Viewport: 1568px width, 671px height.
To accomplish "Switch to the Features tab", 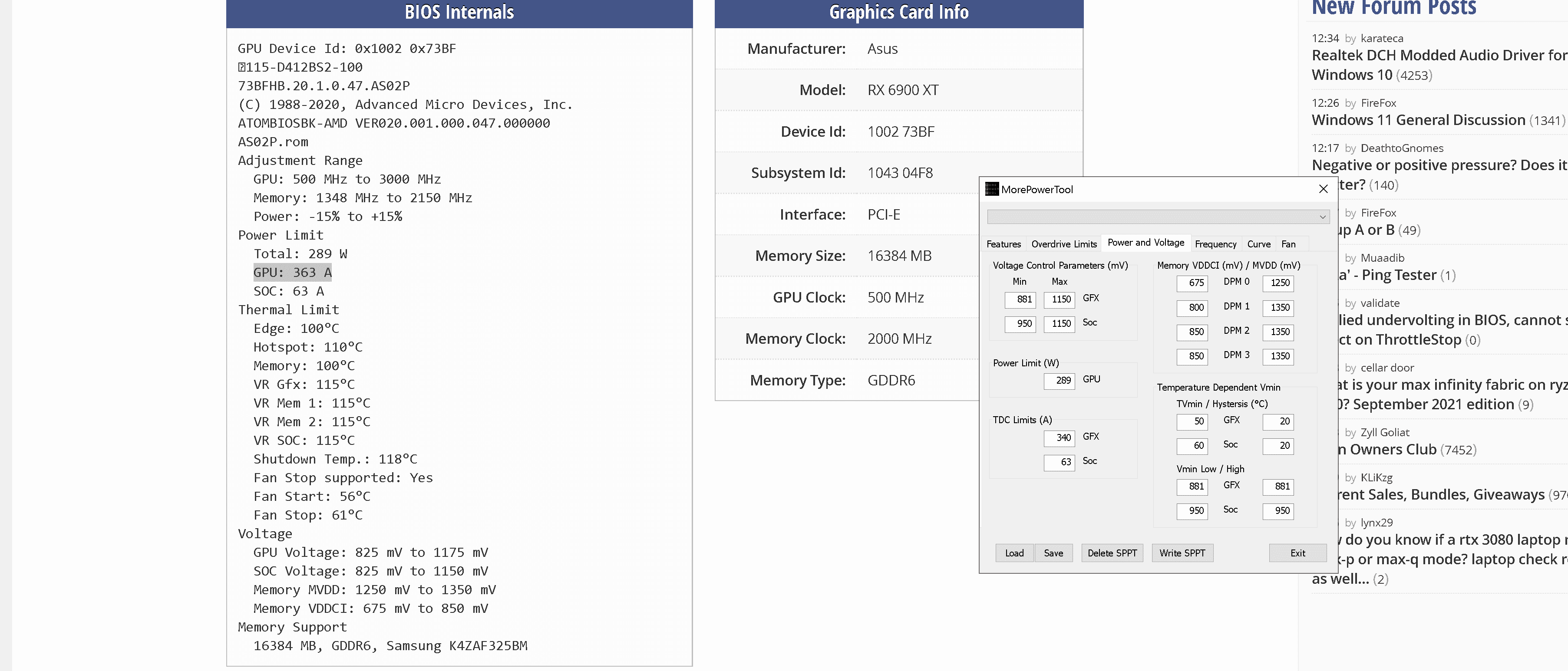I will 1003,244.
